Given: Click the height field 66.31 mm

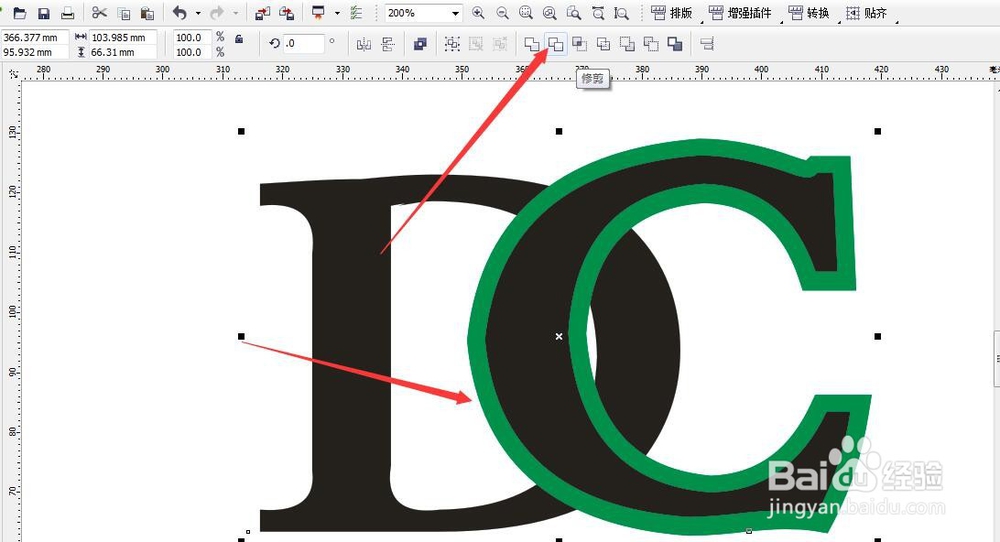Looking at the screenshot, I should coord(122,52).
